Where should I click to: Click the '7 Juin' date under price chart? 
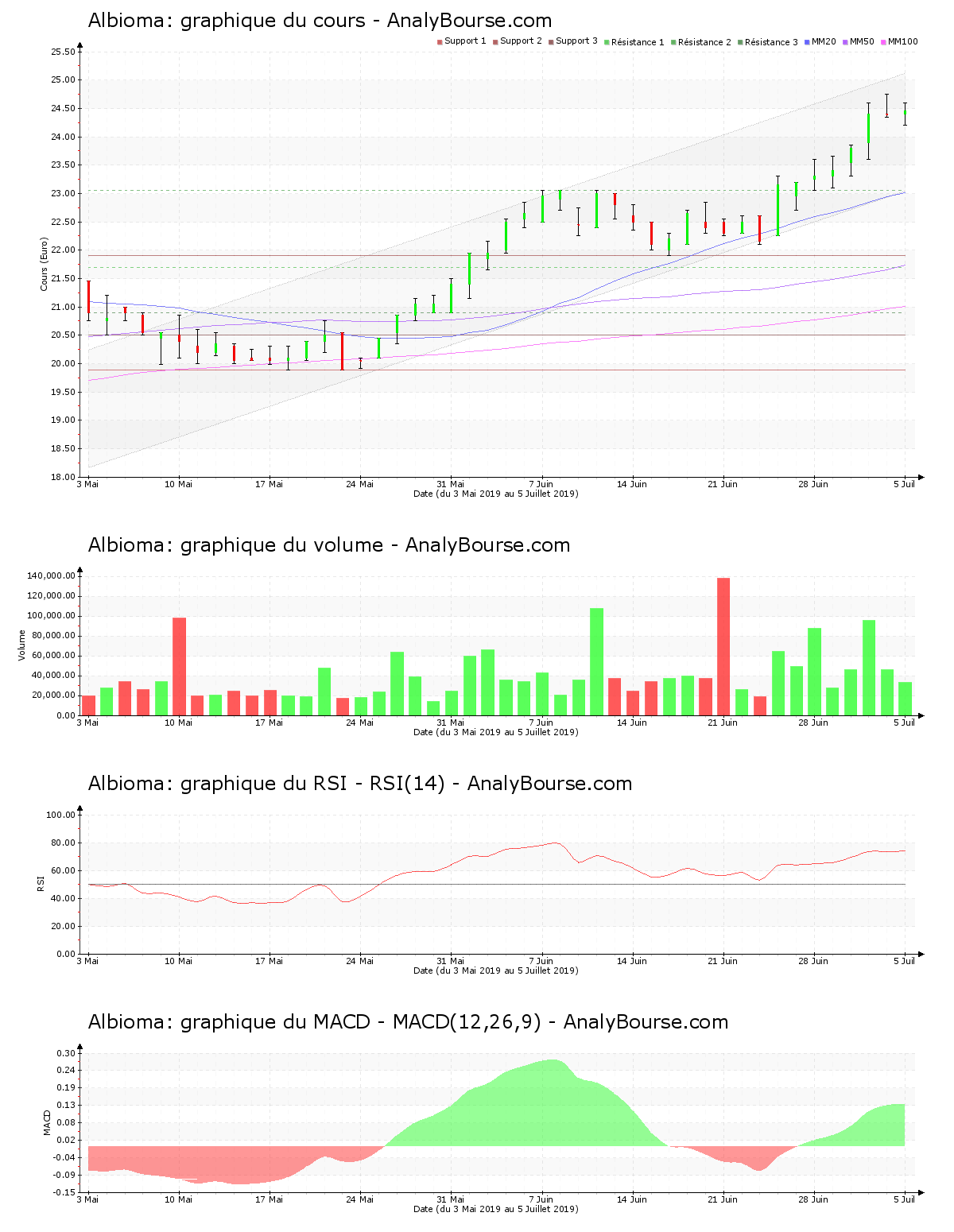pyautogui.click(x=541, y=484)
